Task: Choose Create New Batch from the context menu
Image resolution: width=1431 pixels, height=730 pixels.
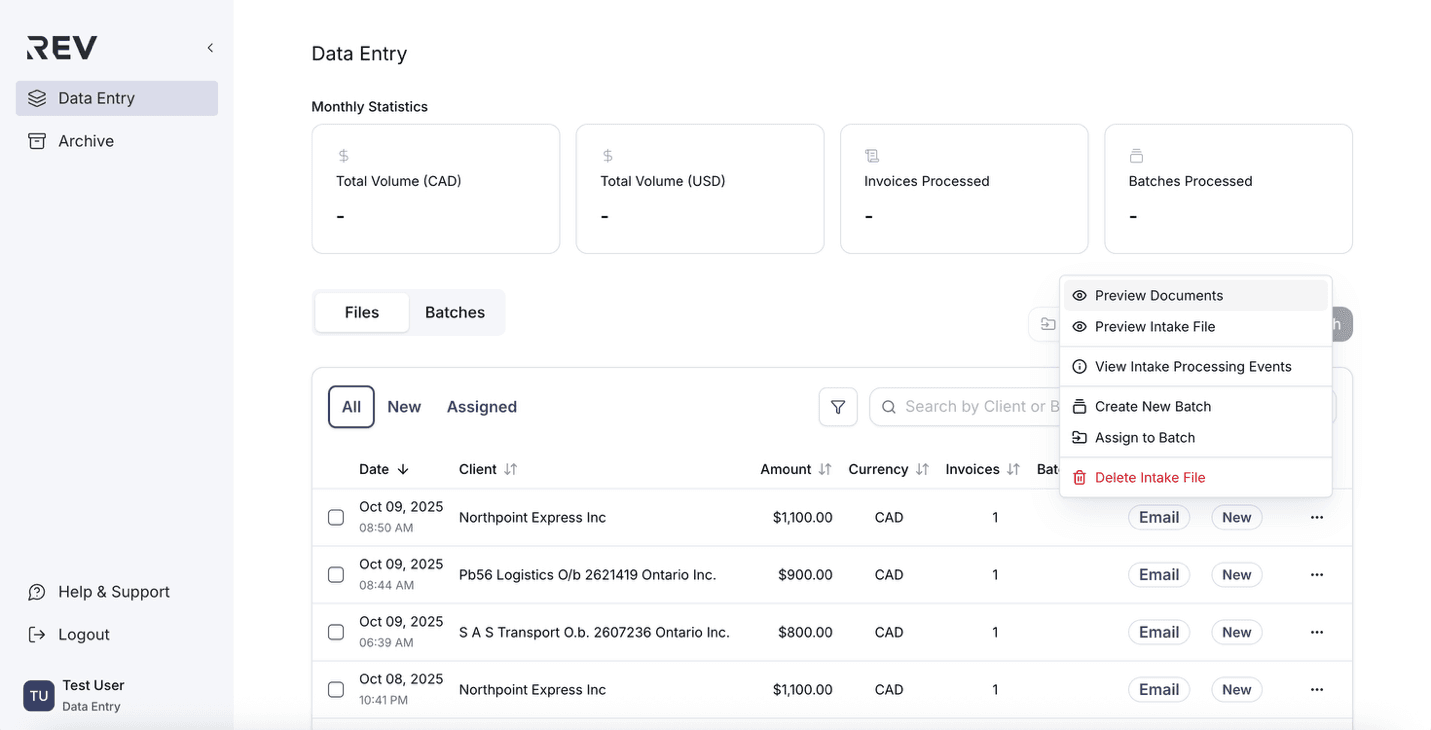Action: [x=1150, y=406]
